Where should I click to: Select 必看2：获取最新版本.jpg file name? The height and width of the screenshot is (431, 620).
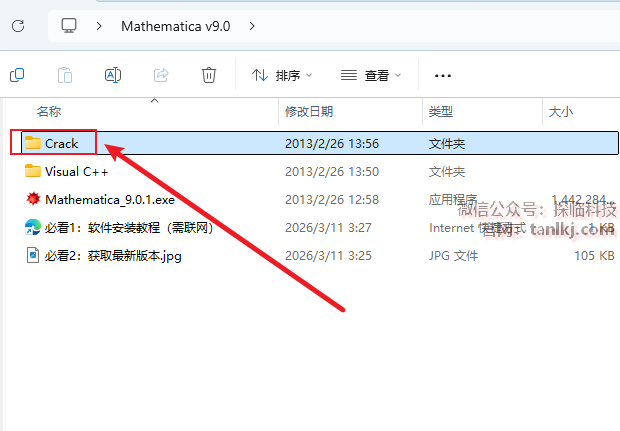click(x=113, y=256)
